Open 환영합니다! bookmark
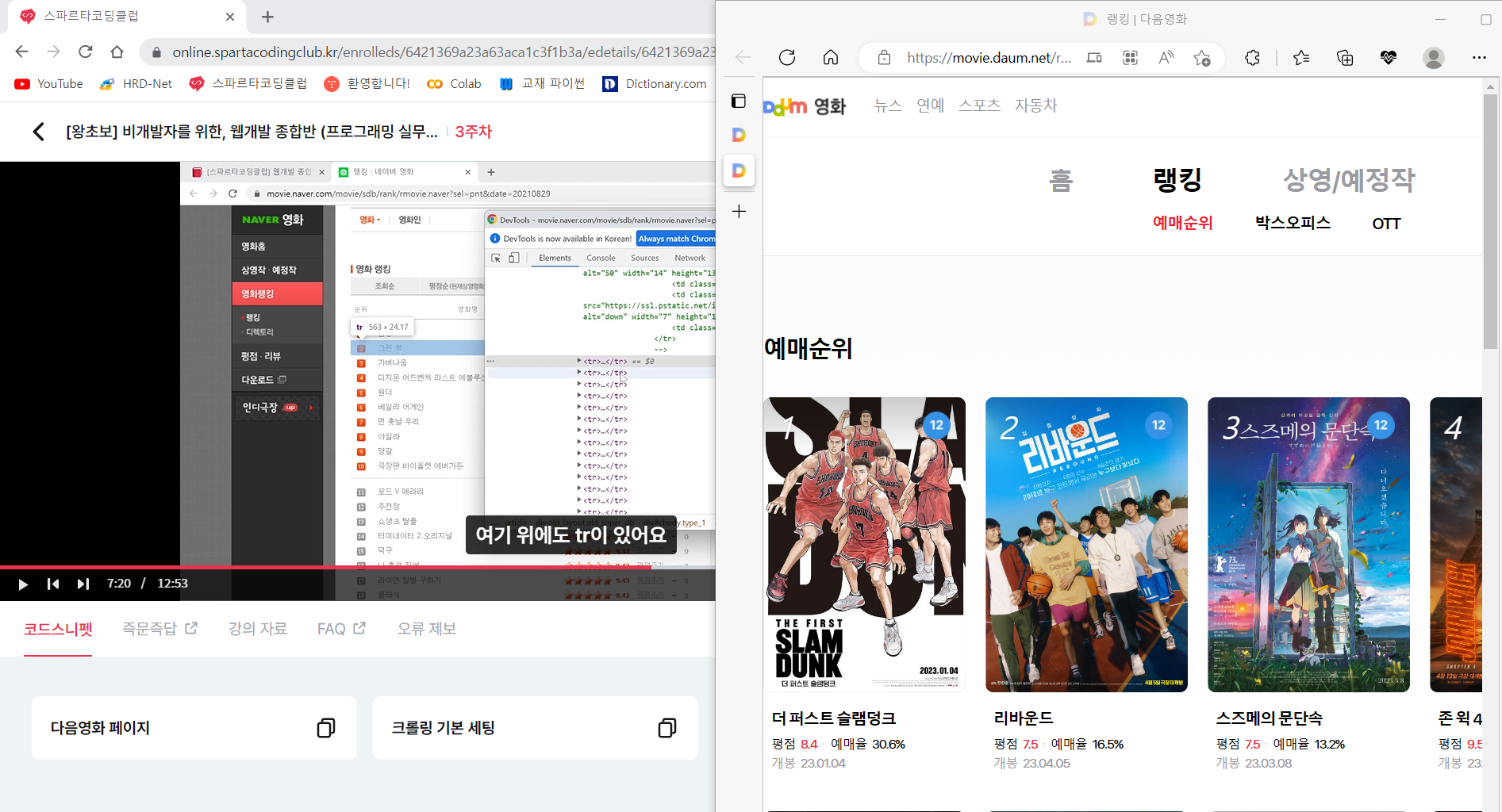 coord(367,84)
